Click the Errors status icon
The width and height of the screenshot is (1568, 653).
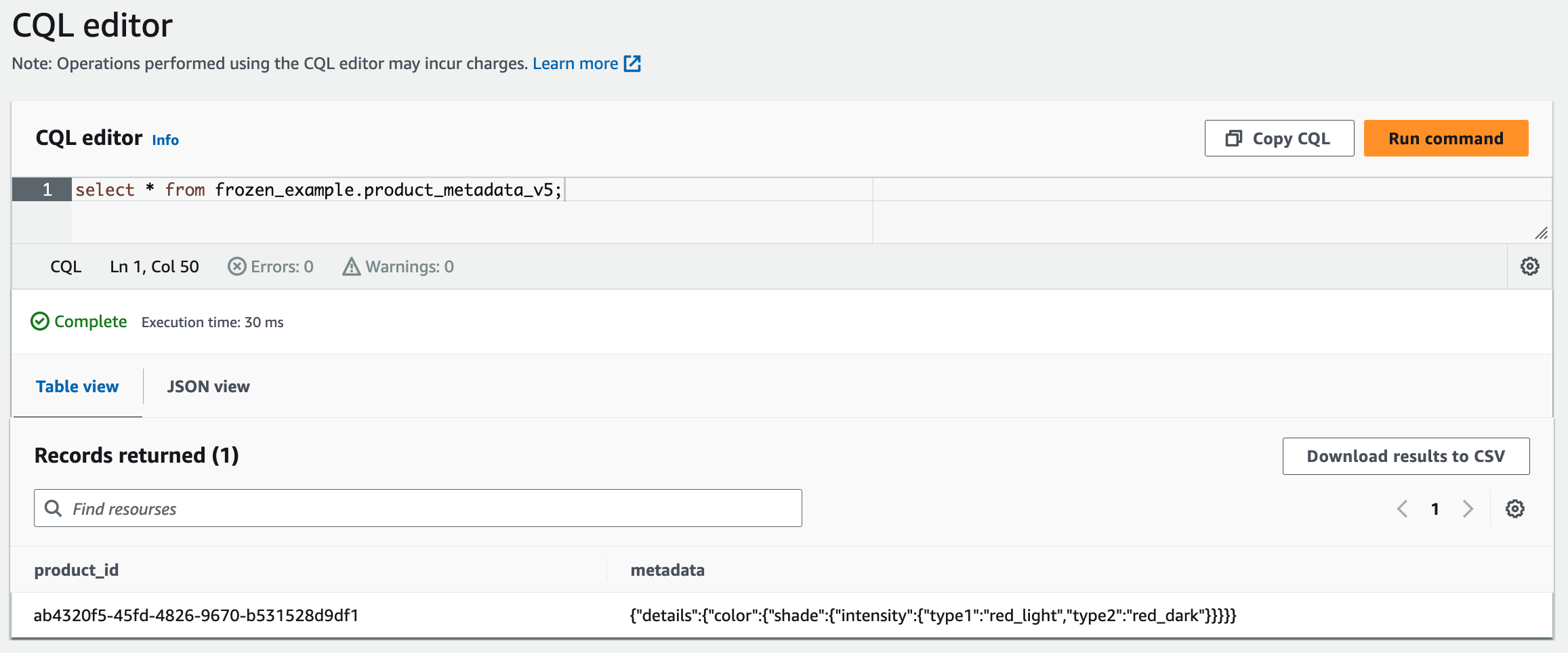(236, 266)
